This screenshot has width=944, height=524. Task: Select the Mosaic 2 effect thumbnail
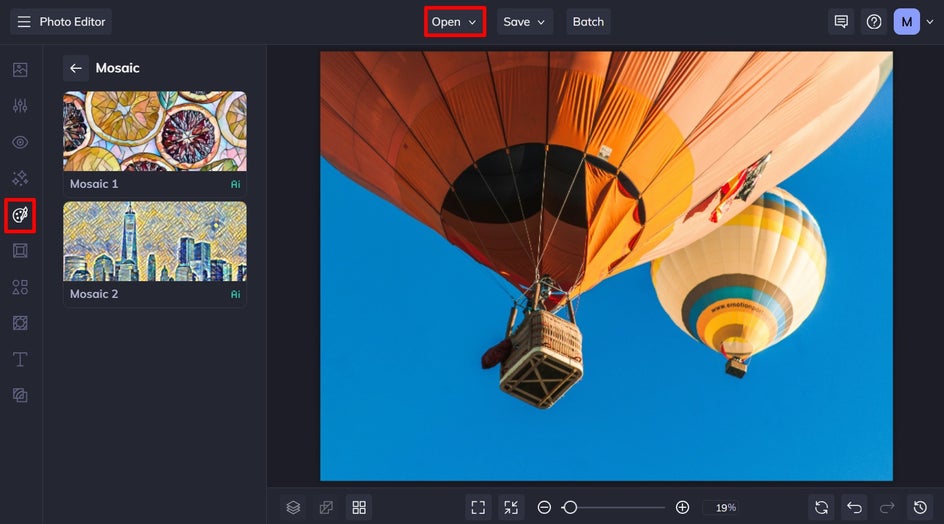(x=155, y=254)
